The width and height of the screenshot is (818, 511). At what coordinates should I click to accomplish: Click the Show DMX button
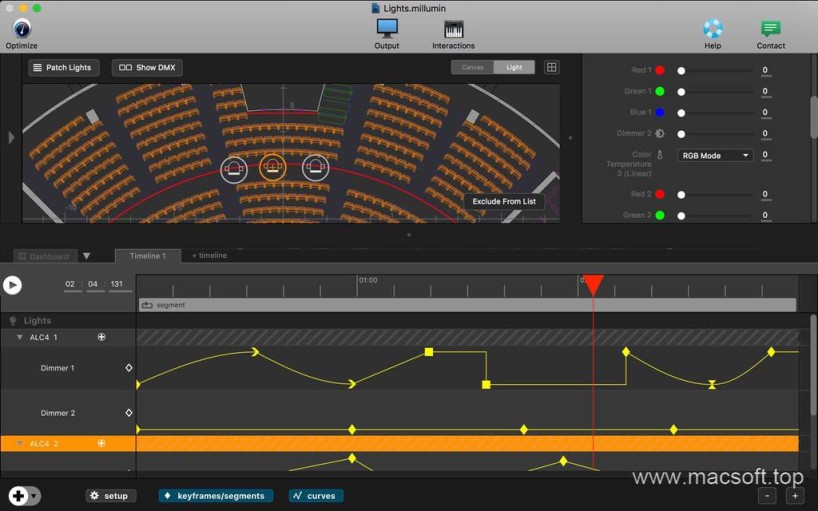point(147,68)
